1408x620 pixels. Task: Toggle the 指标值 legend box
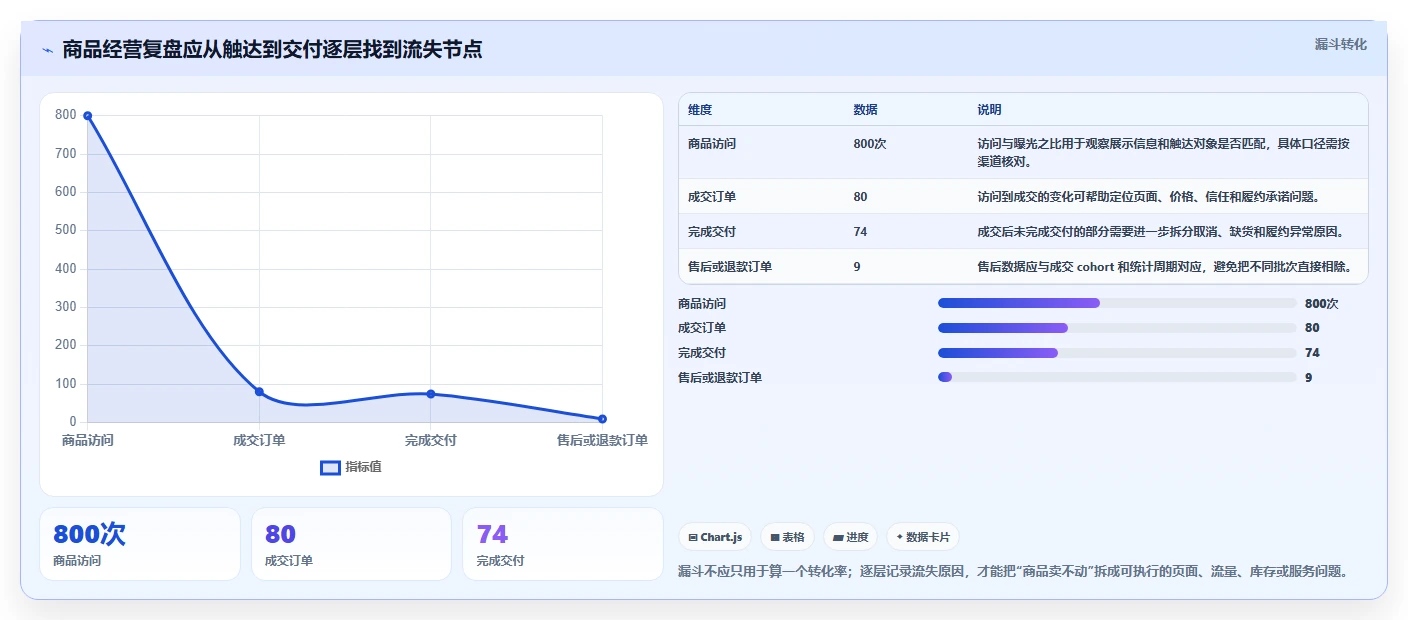tap(330, 467)
